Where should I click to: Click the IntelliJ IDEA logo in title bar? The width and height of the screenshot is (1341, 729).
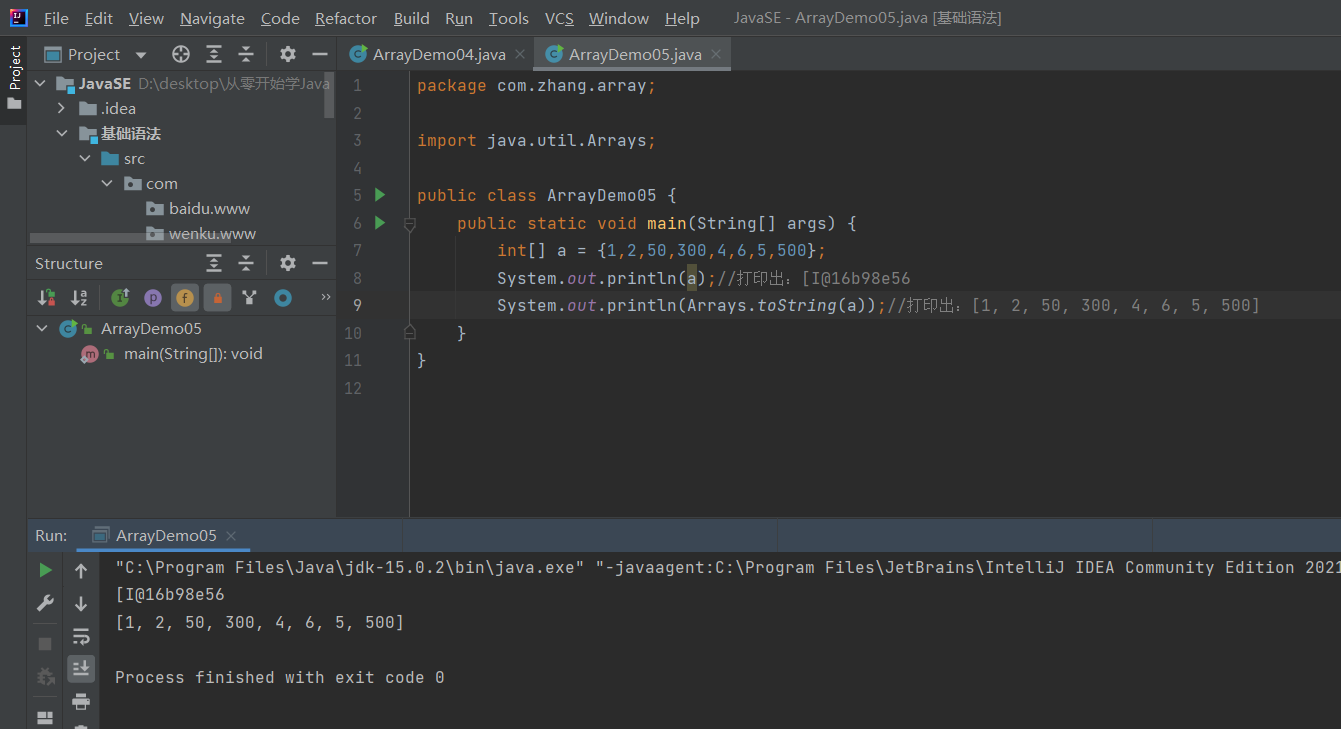[x=18, y=18]
